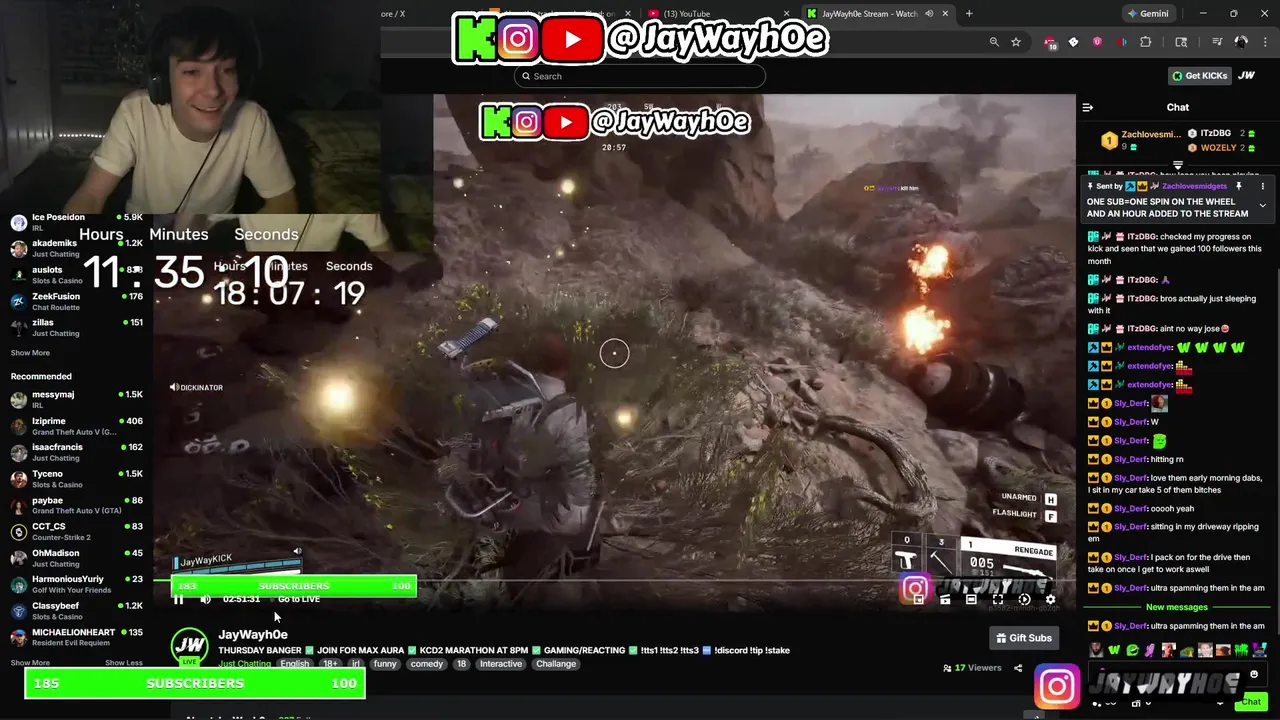The image size is (1280, 720).
Task: Open HarmoniousYuriy recommended channel
Action: coord(77,584)
